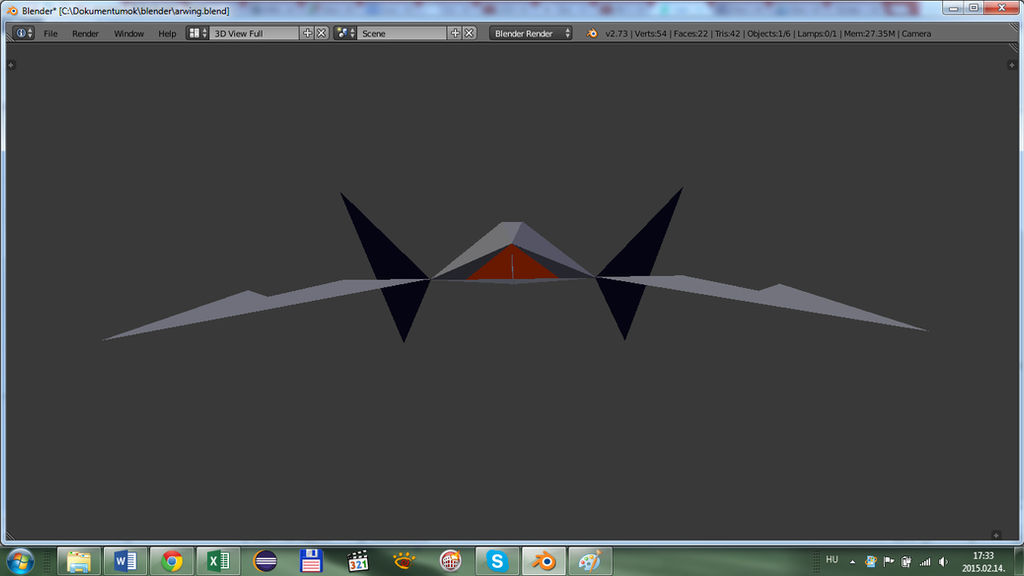Click the red cockpit face of the model
The image size is (1024, 576).
[x=513, y=266]
